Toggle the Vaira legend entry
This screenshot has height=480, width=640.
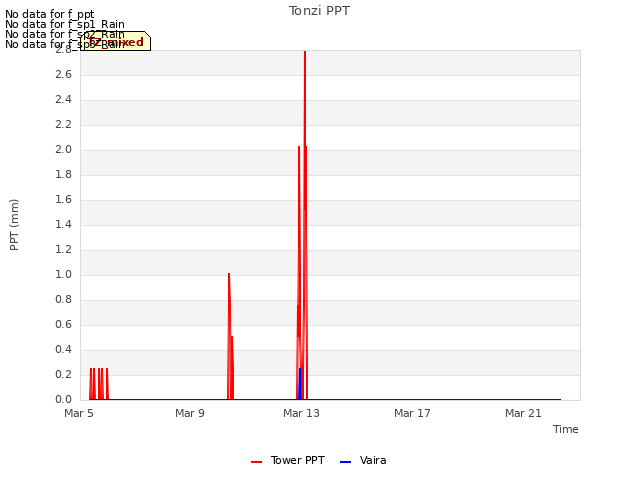363,460
